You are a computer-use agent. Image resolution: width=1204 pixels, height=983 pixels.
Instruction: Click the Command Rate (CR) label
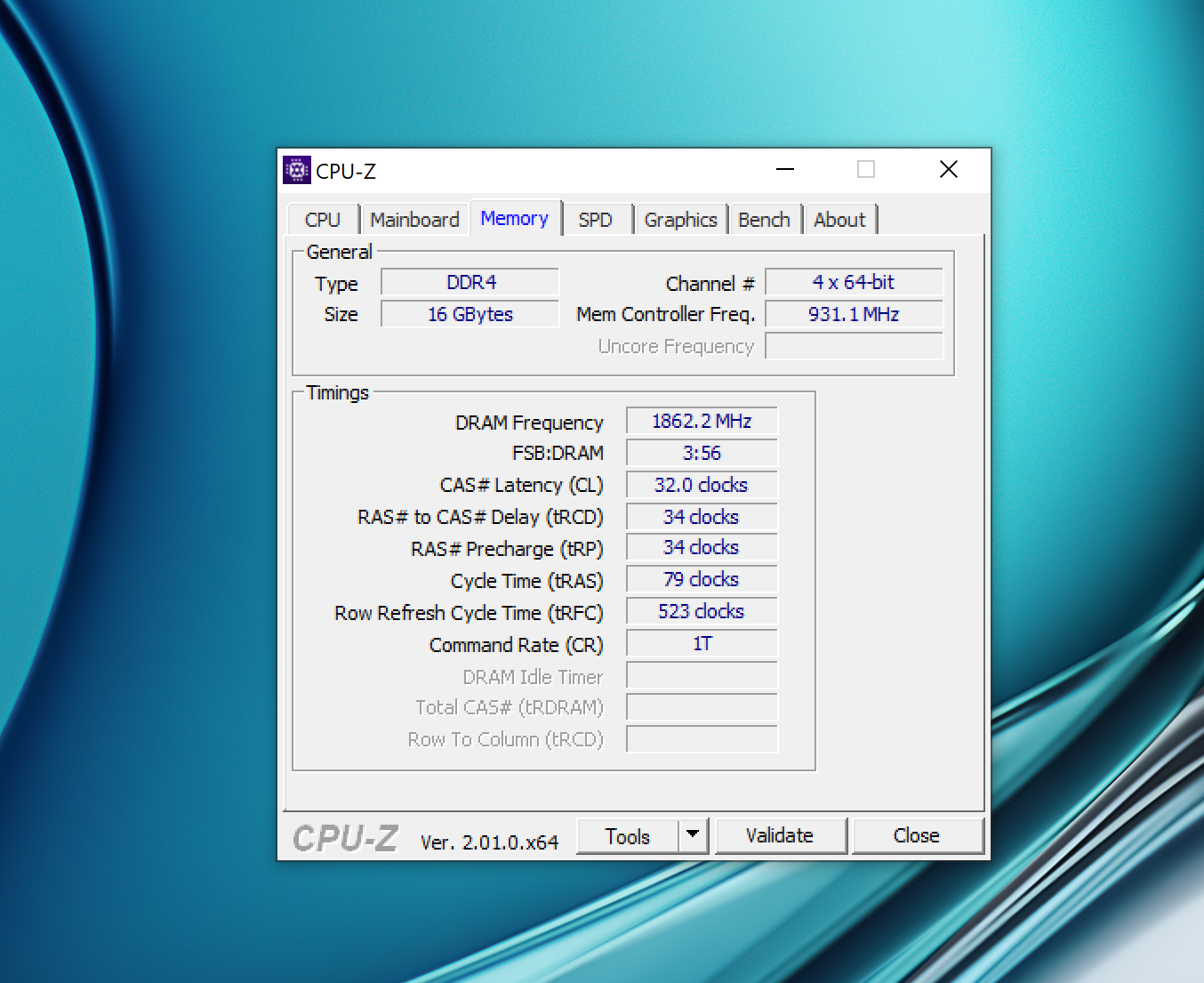click(x=516, y=645)
